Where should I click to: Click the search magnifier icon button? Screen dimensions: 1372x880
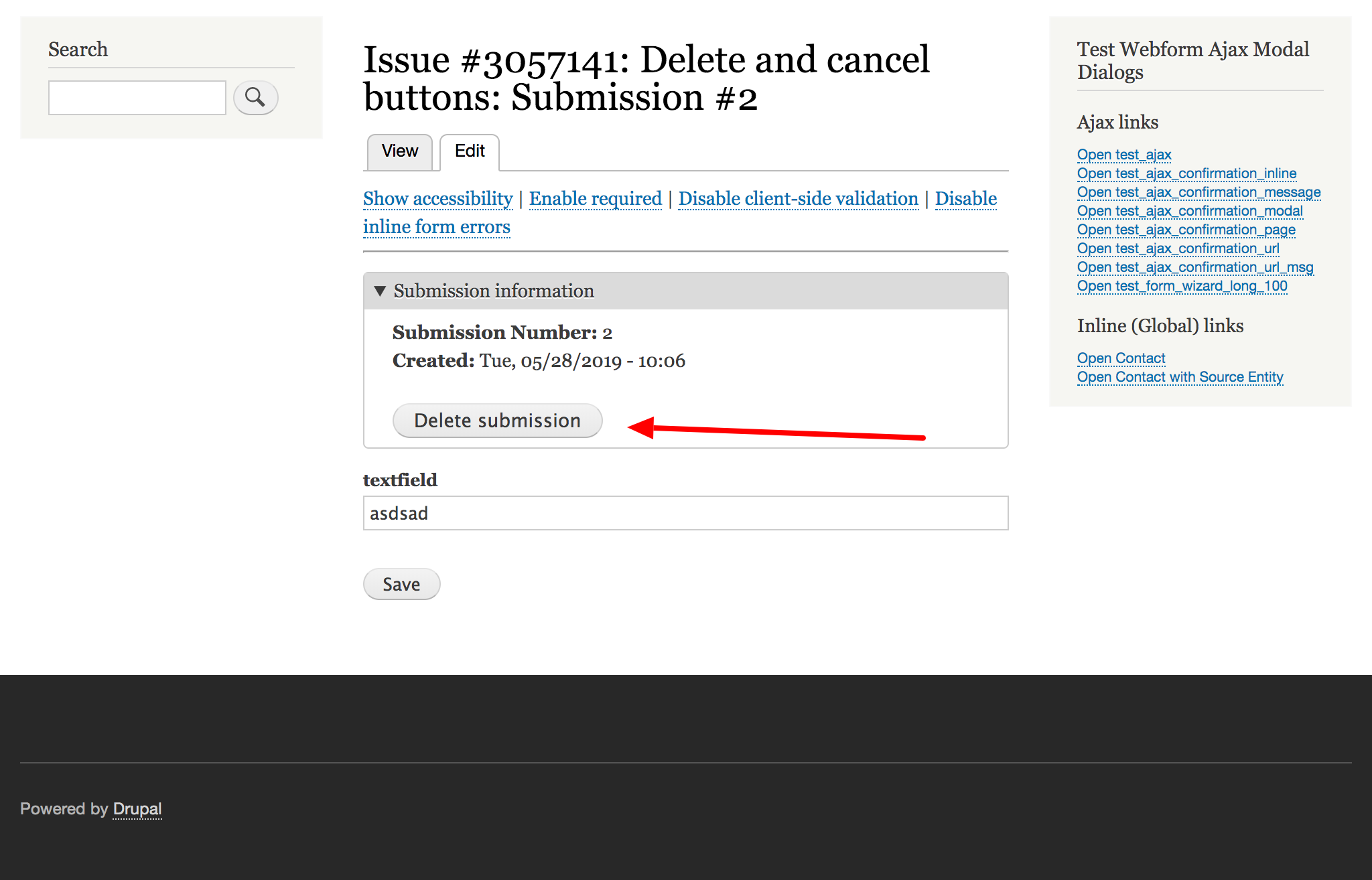click(255, 98)
